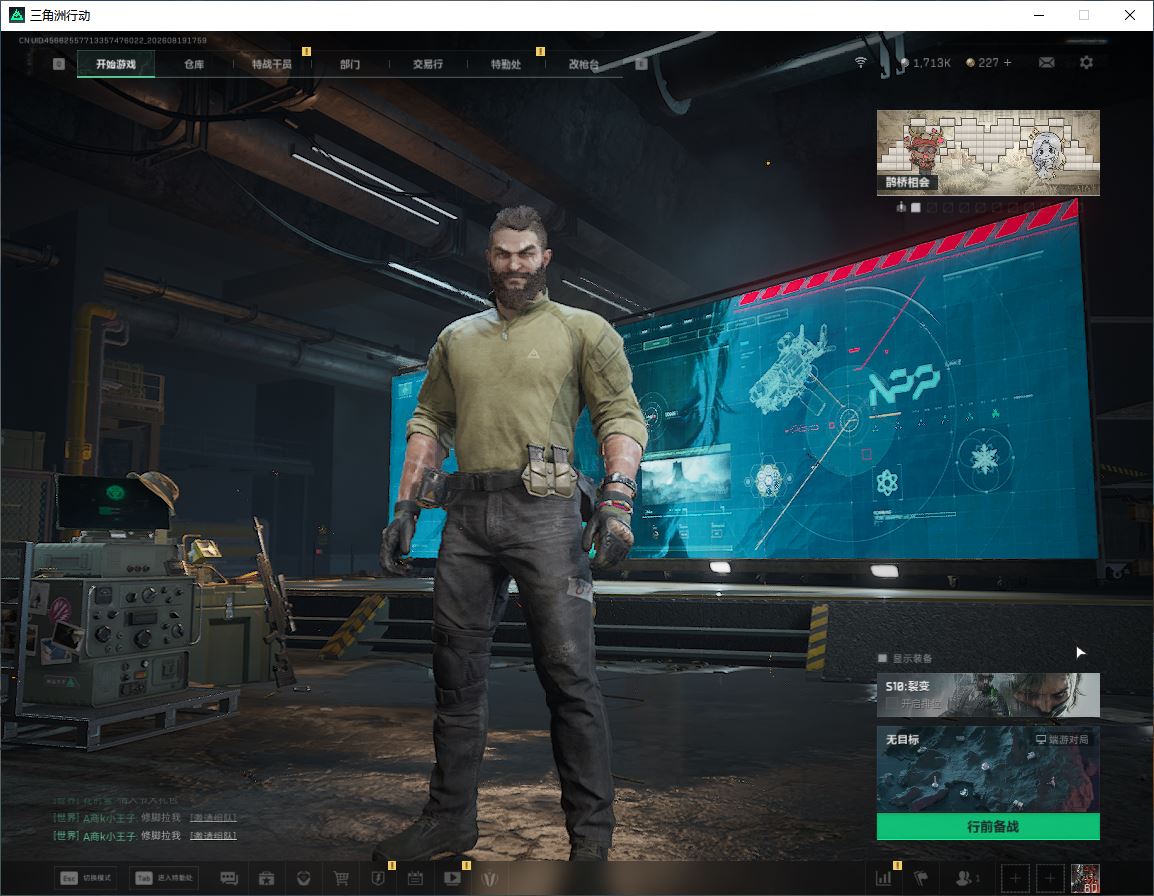Click the heart badge icon in bottom bar
The image size is (1154, 896).
click(303, 878)
